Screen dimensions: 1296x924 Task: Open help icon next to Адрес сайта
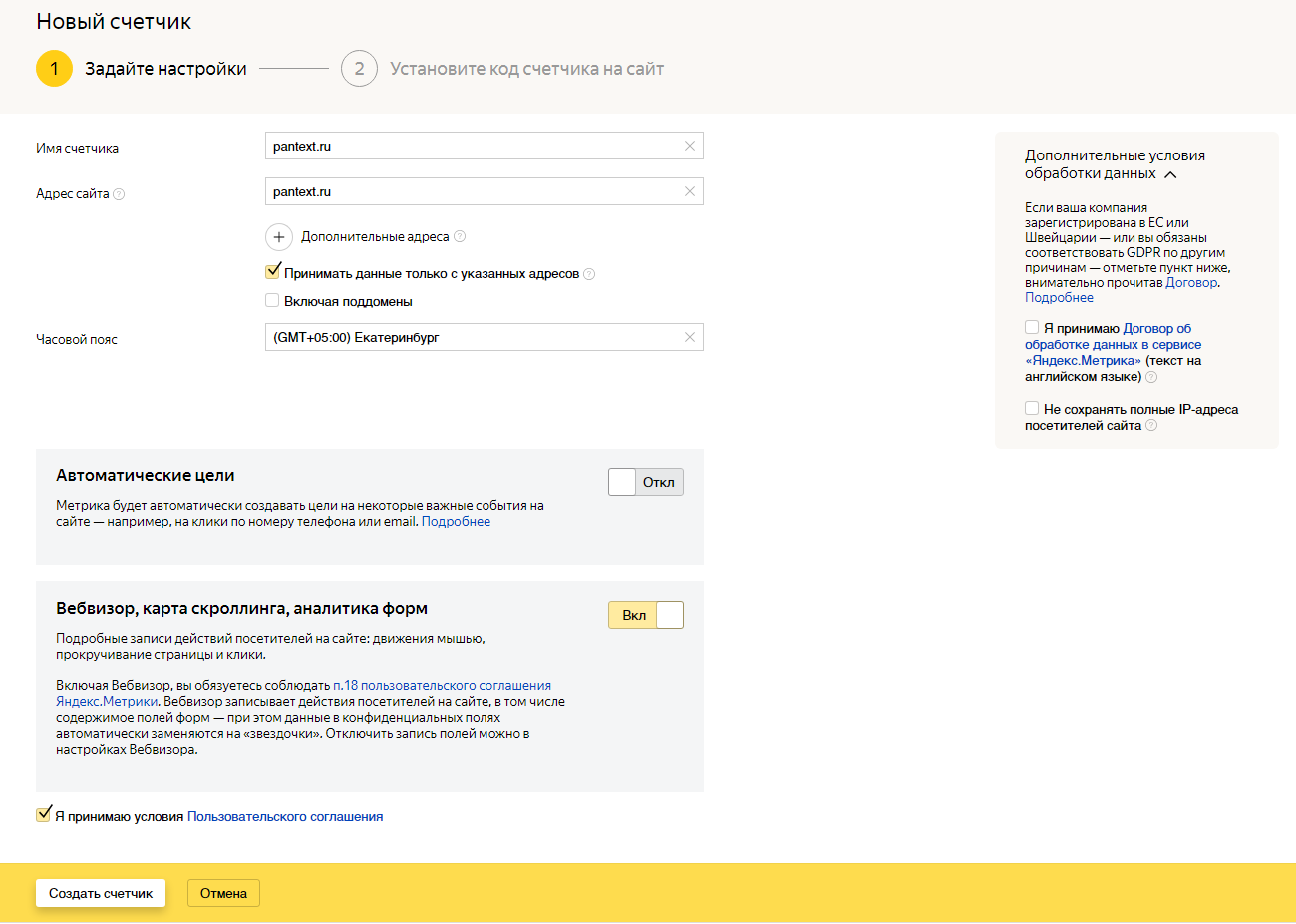[x=119, y=194]
